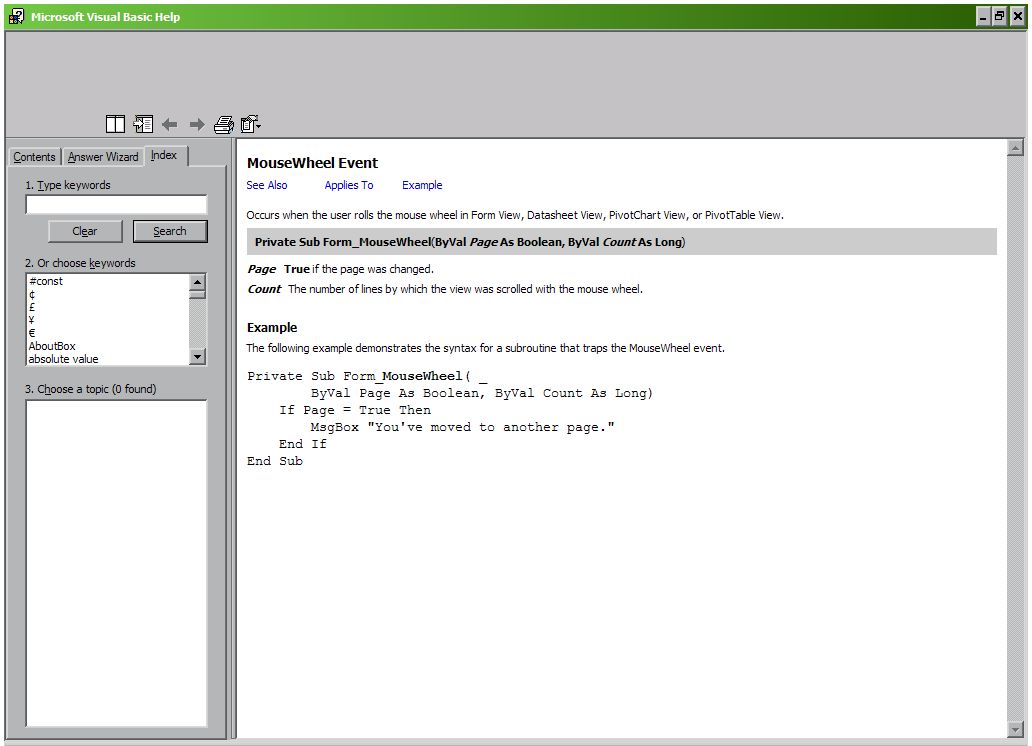Click the Example section heading

click(x=272, y=327)
